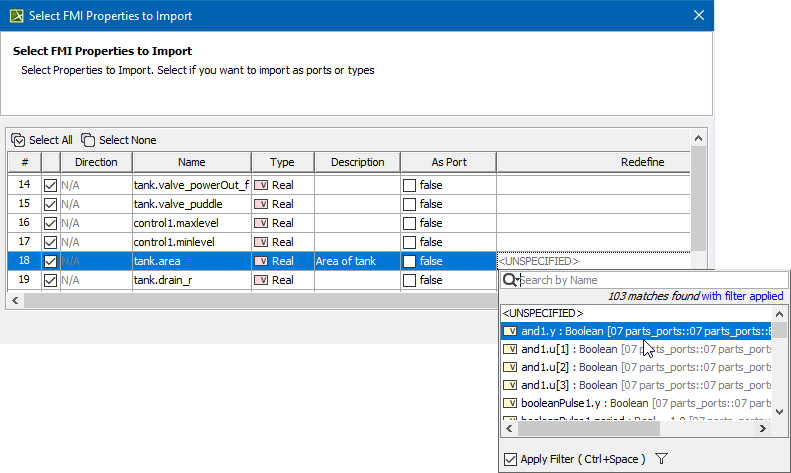Choose the <UNSPECIFIED> list entry
Viewport: 791px width, 473px height.
540,313
